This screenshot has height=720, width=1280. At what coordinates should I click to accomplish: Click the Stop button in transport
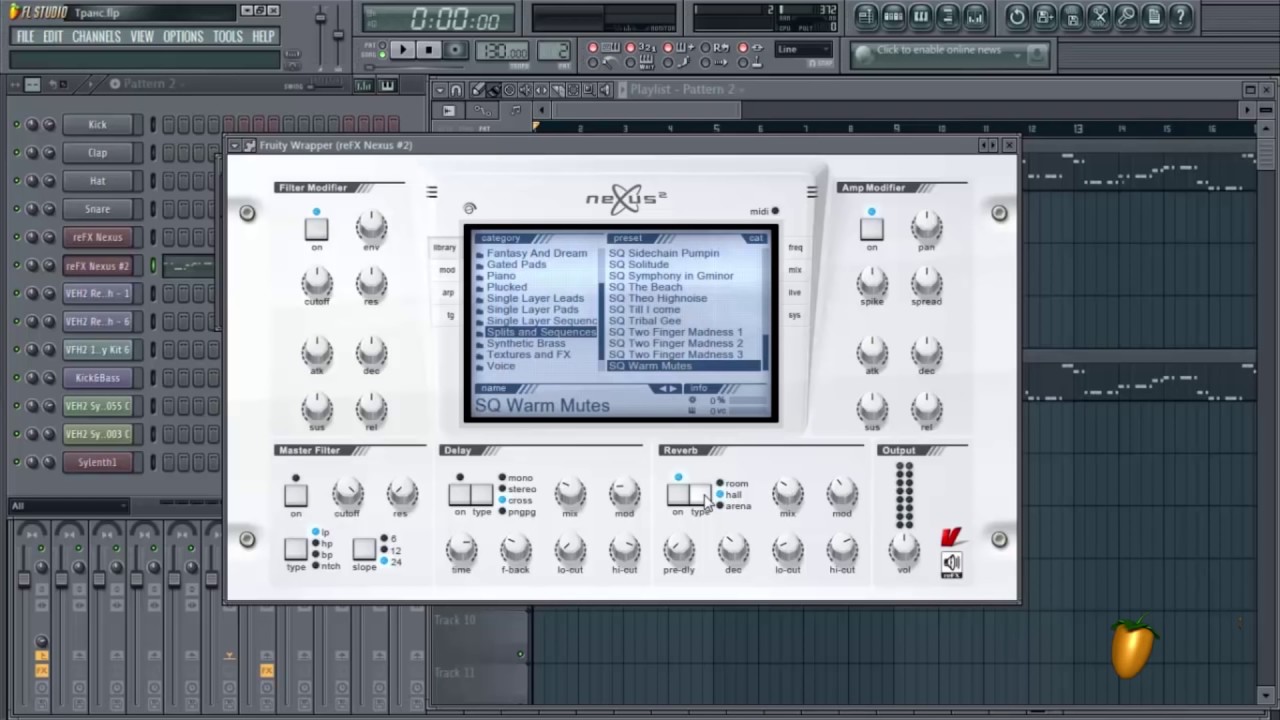click(429, 50)
